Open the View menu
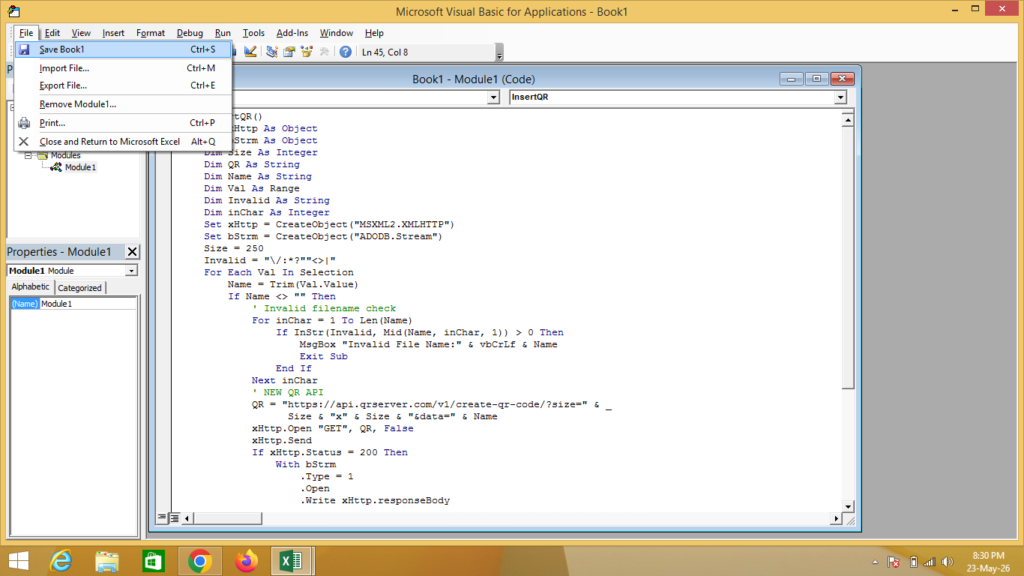Image resolution: width=1024 pixels, height=576 pixels. 81,33
